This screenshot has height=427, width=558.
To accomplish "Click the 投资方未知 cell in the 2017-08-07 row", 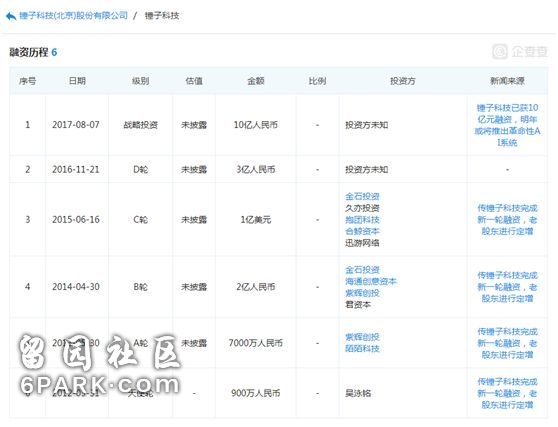I will click(367, 125).
